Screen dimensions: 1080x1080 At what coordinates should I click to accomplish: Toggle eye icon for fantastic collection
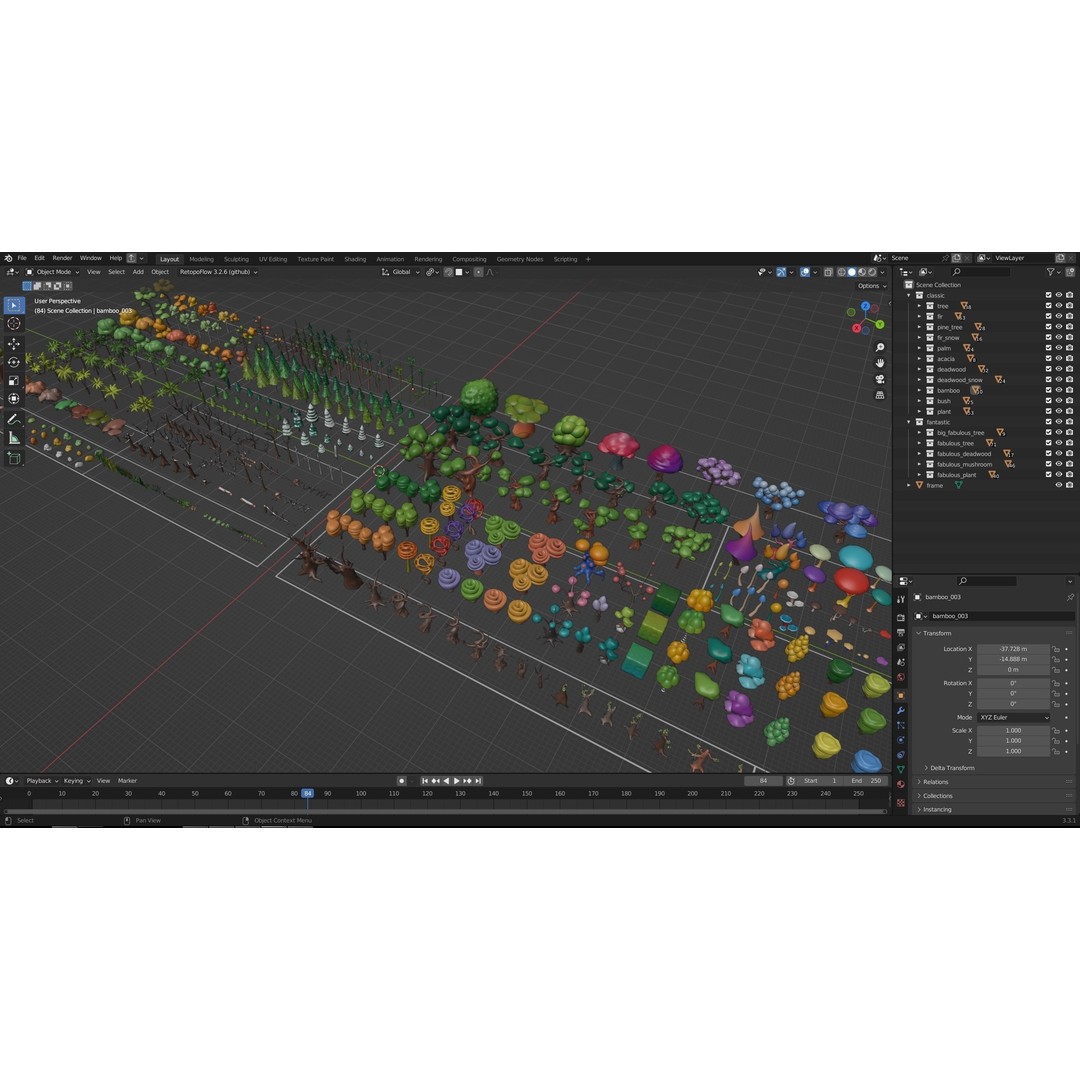point(1059,422)
